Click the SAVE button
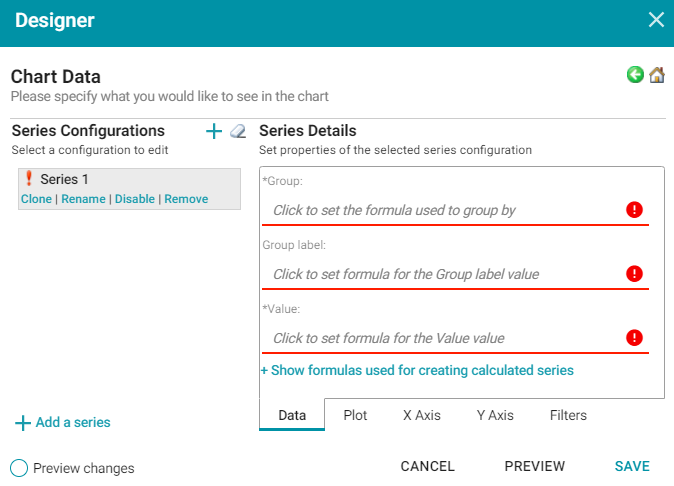 (632, 466)
